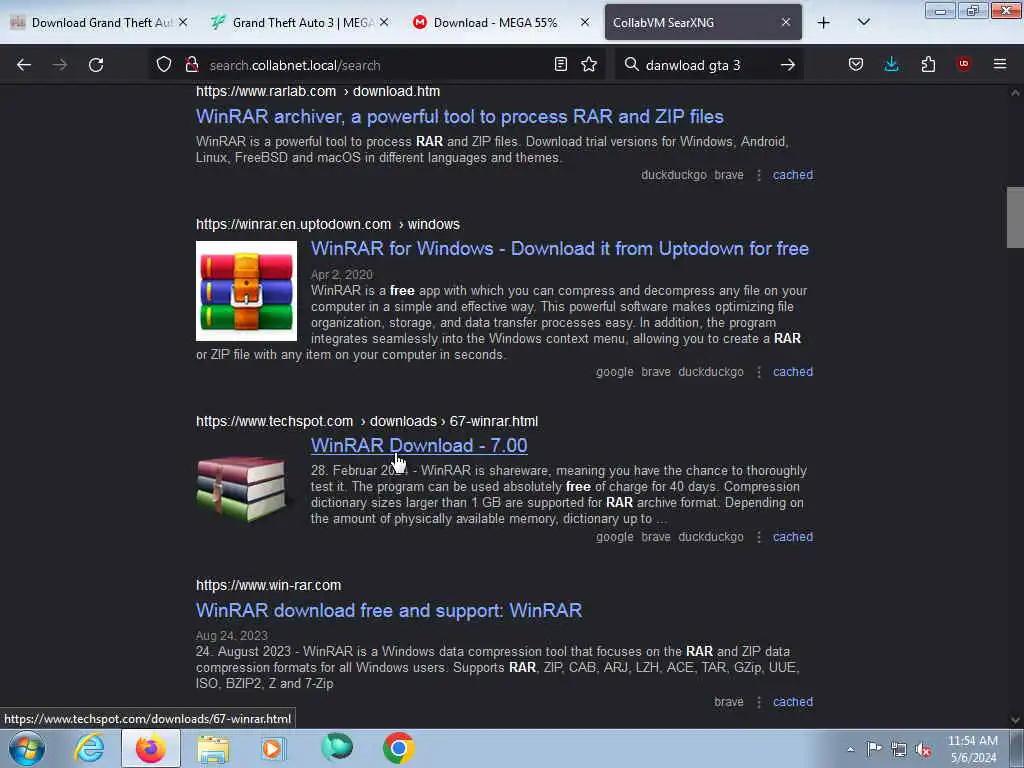Open more options dots for rarlab result
Screen dimensions: 1024x768
(759, 175)
